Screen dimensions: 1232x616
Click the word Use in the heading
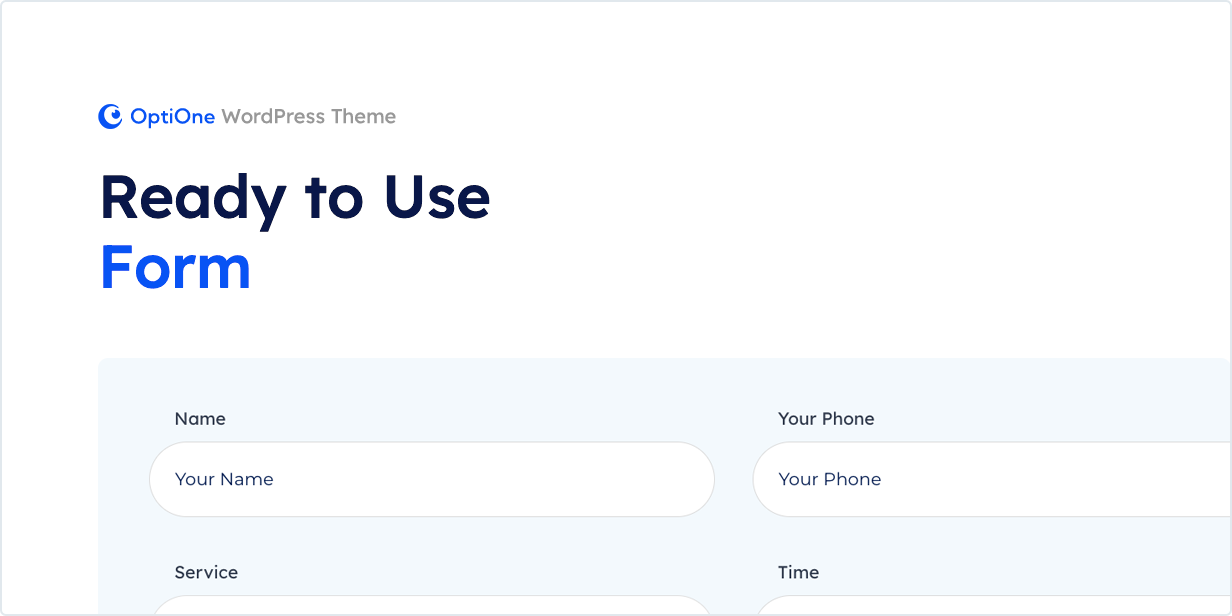click(x=437, y=198)
